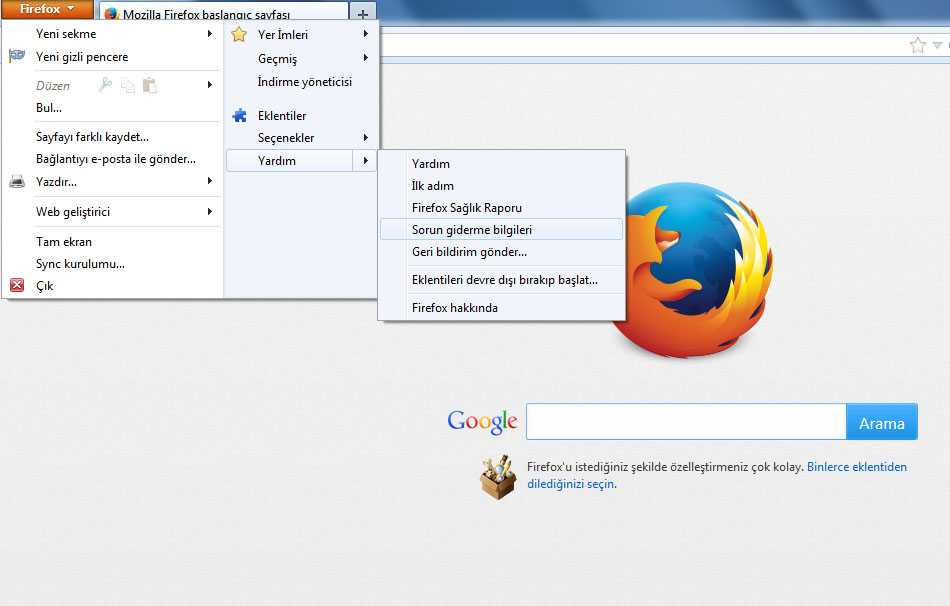The width and height of the screenshot is (950, 606).
Task: Expand Yer İmleri submenu arrow
Action: click(365, 35)
